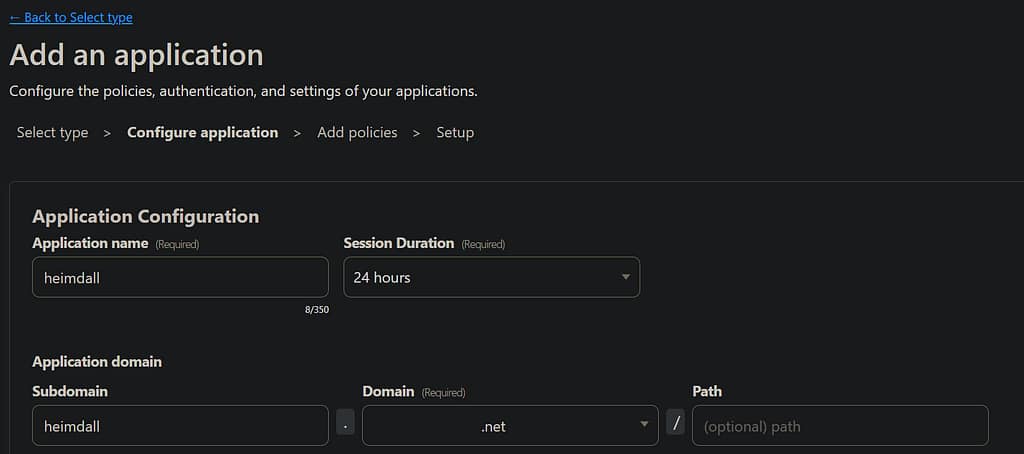Click the optional Path input field
Screen dimensions: 1024x454
click(840, 425)
